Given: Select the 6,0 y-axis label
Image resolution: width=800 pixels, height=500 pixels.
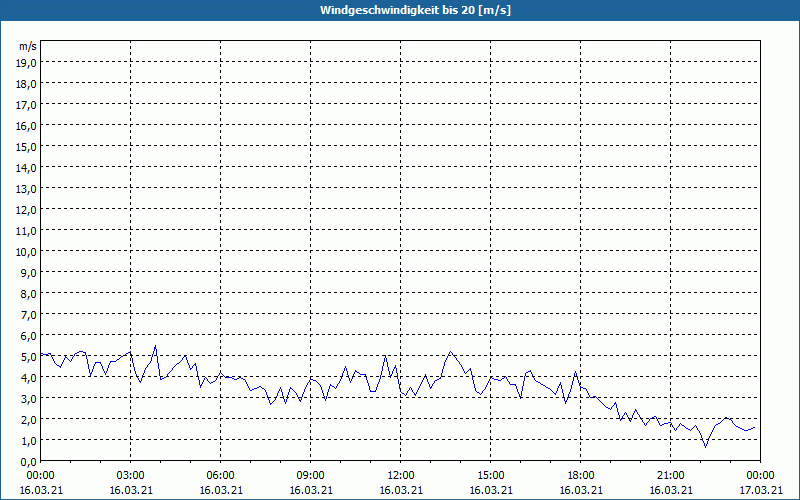Looking at the screenshot, I should 29,336.
